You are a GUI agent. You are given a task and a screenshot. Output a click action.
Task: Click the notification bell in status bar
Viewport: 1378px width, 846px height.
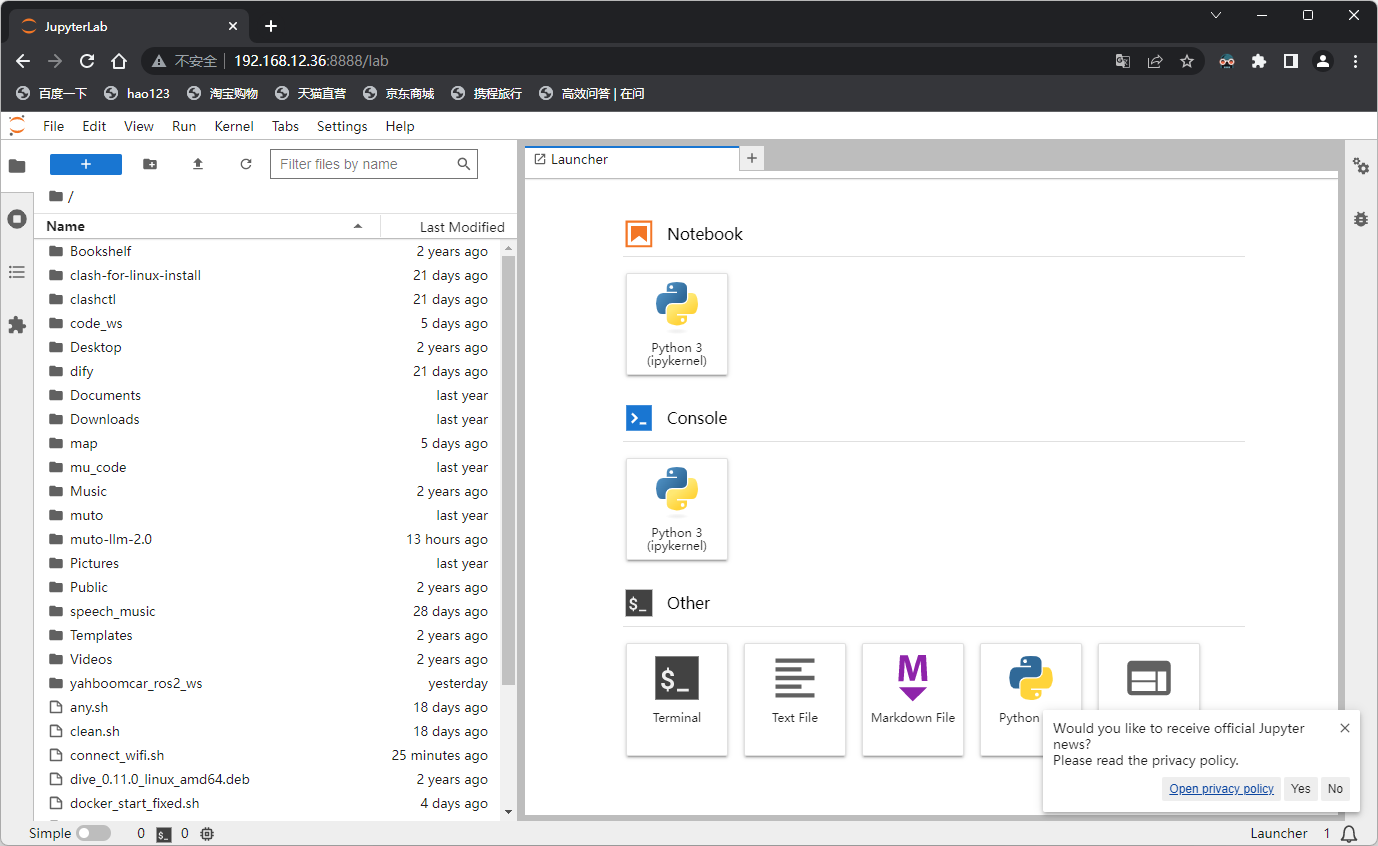click(1349, 833)
